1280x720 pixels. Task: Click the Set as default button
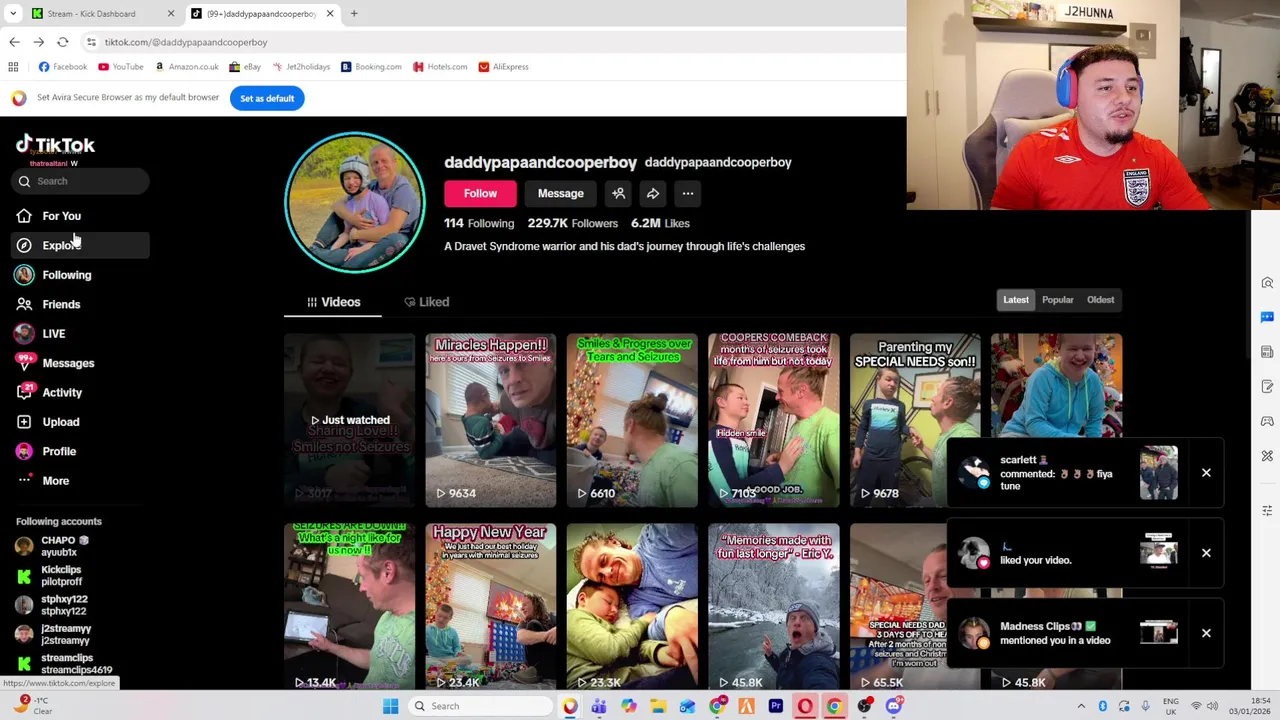pos(267,98)
